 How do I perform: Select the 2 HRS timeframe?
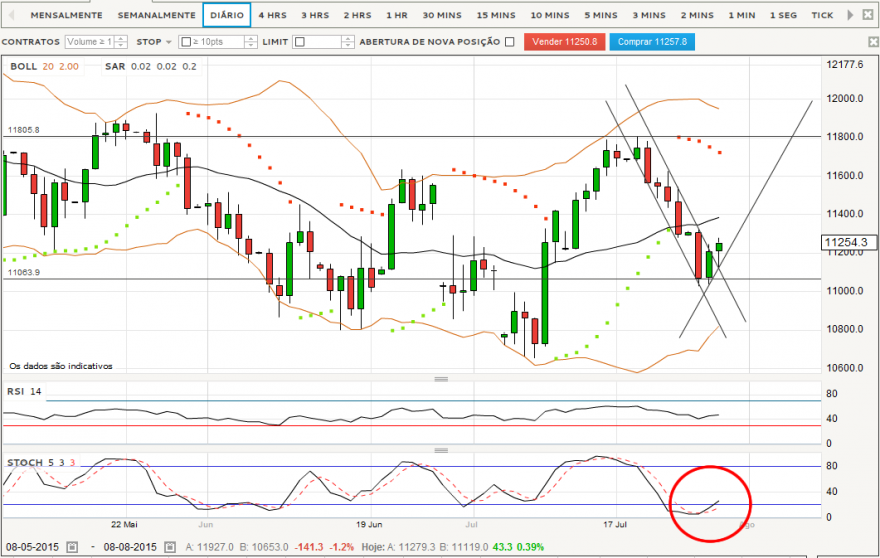click(x=358, y=15)
